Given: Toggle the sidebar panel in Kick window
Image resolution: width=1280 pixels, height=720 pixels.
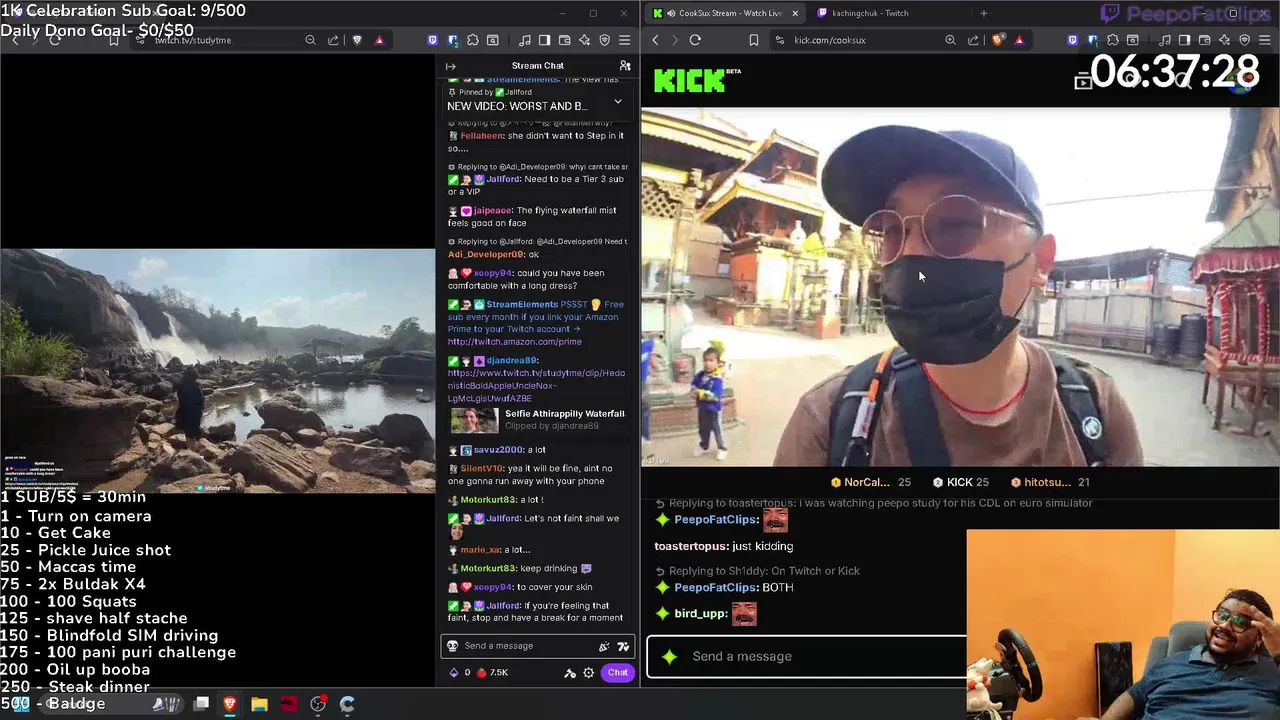Looking at the screenshot, I should 1184,40.
